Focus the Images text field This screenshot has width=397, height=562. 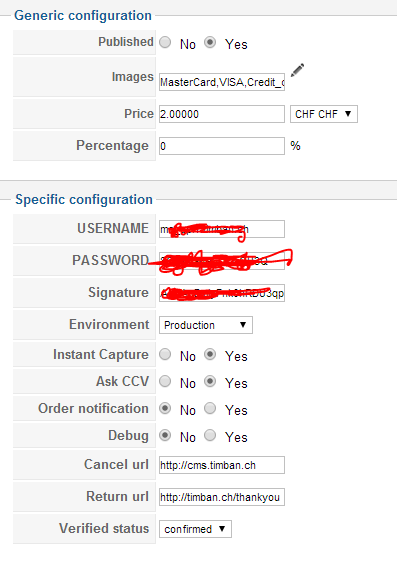point(222,82)
